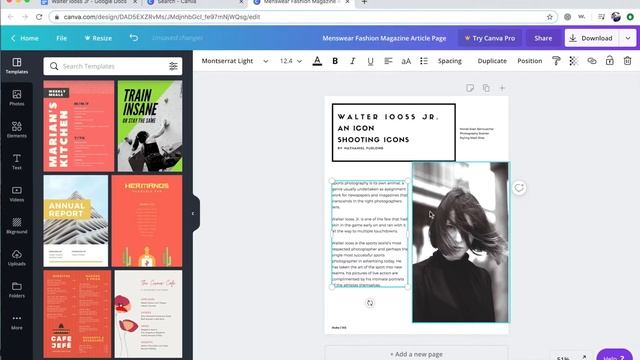Click the Download button
This screenshot has width=640, height=360.
[x=592, y=38]
